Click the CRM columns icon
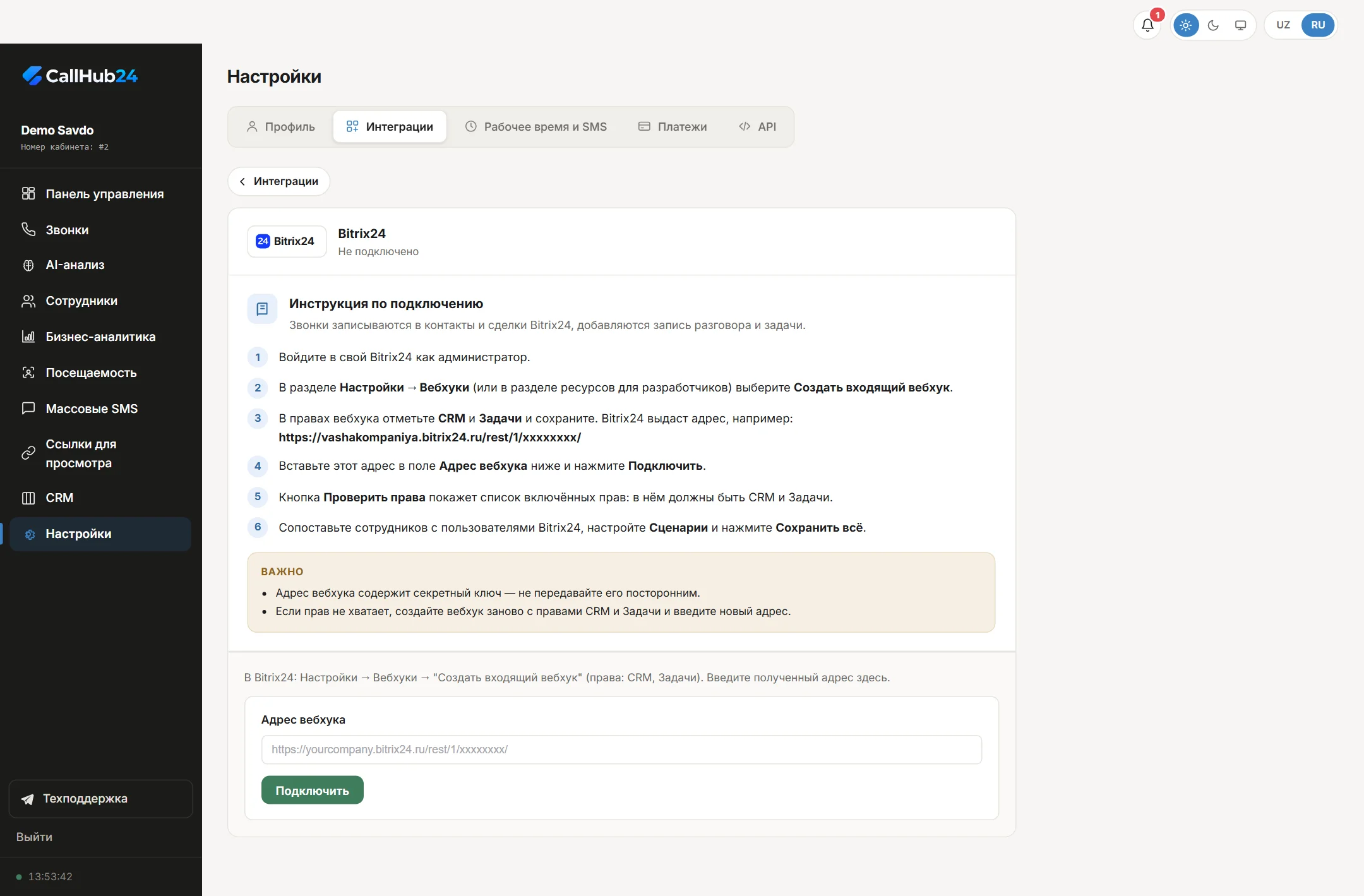Viewport: 1364px width, 896px height. 28,498
